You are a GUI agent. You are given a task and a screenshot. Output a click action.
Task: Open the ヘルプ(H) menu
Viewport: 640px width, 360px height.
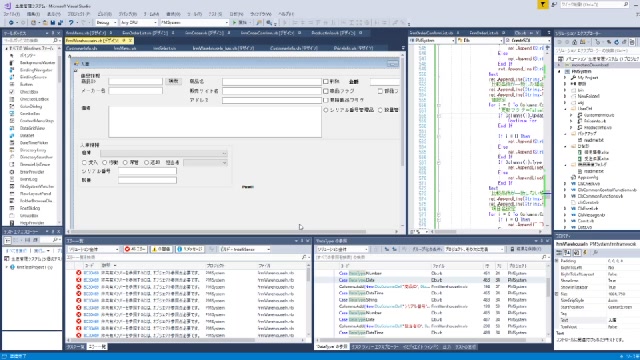coord(286,14)
